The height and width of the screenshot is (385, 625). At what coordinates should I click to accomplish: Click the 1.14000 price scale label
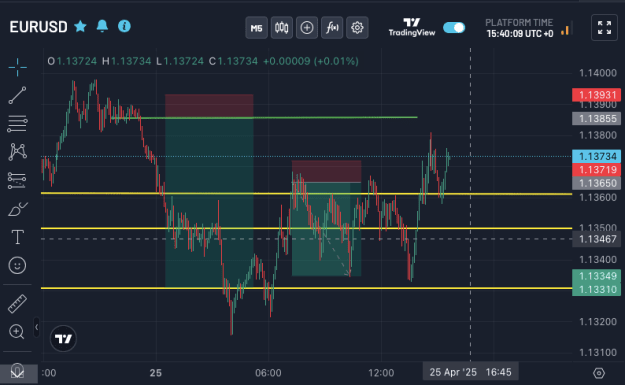pos(597,73)
